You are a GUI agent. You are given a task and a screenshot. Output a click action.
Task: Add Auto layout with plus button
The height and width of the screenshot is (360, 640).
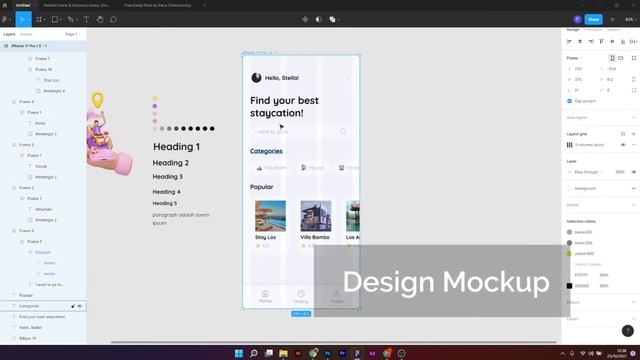click(x=634, y=118)
